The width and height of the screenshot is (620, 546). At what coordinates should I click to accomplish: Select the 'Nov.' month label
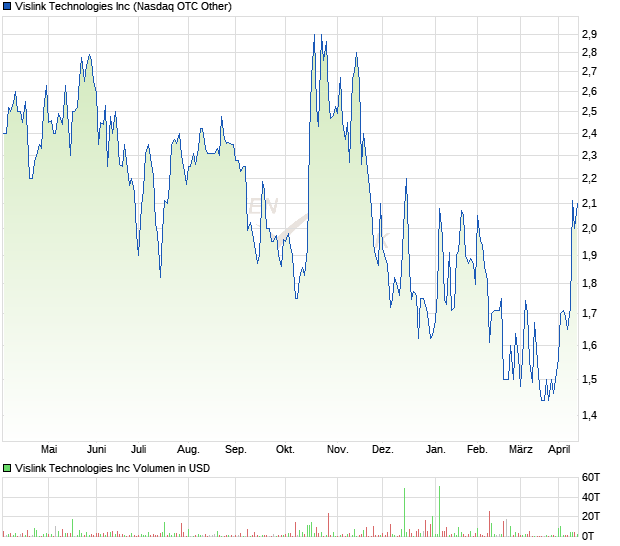[x=338, y=450]
